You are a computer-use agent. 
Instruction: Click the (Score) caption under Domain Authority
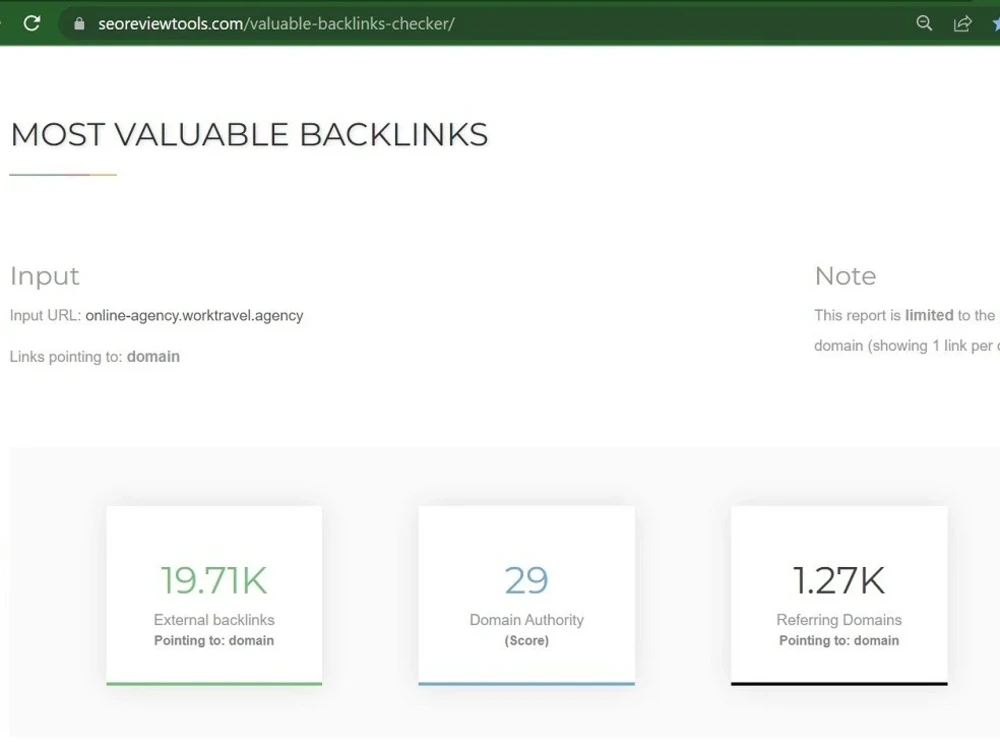coord(527,640)
